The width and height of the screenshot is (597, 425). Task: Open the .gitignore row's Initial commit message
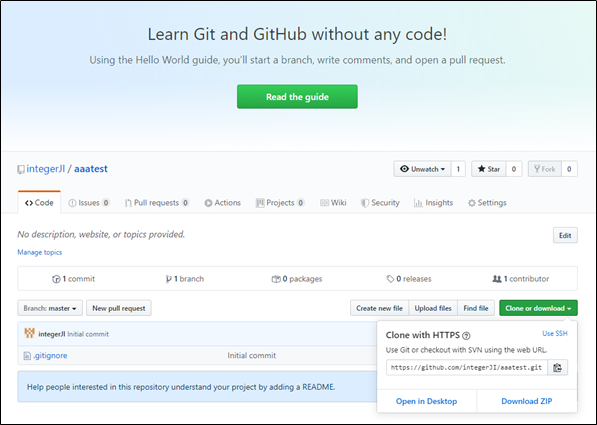coord(252,355)
